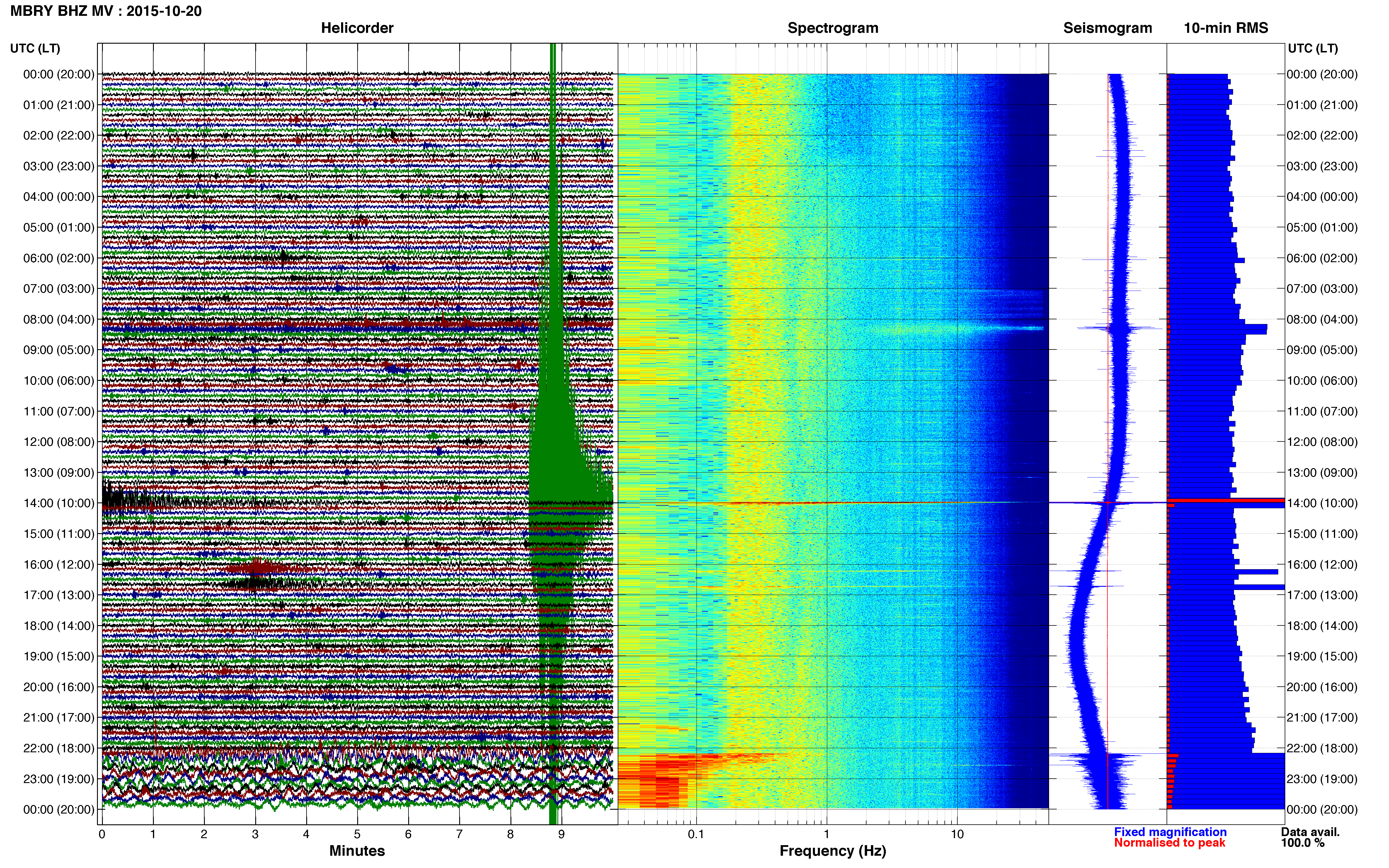Click '08:00 (04:00)' on the Helicorder left axis

(59, 319)
